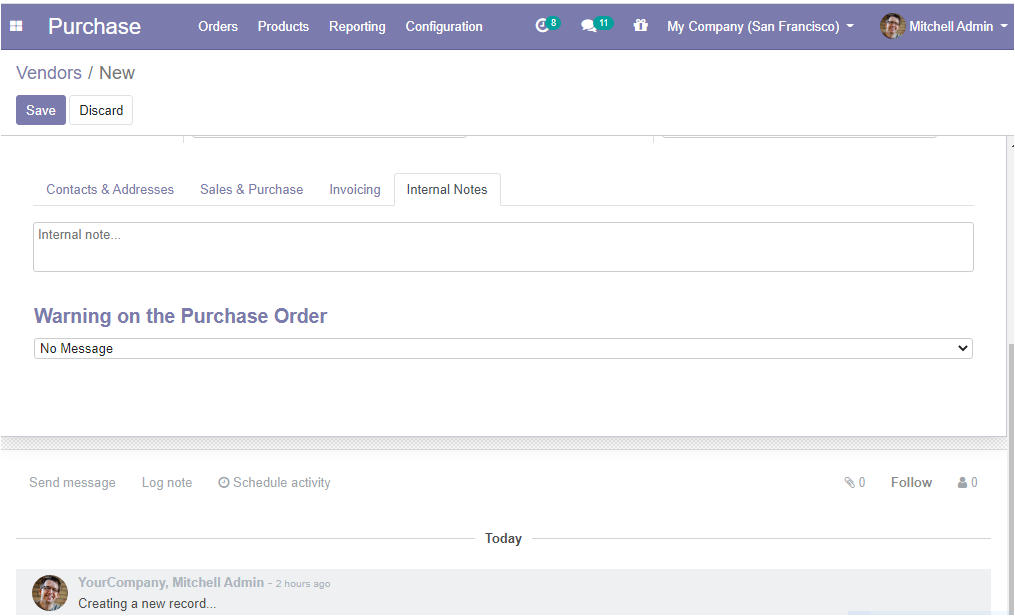Click 'Creating a new record...' message text

147,603
